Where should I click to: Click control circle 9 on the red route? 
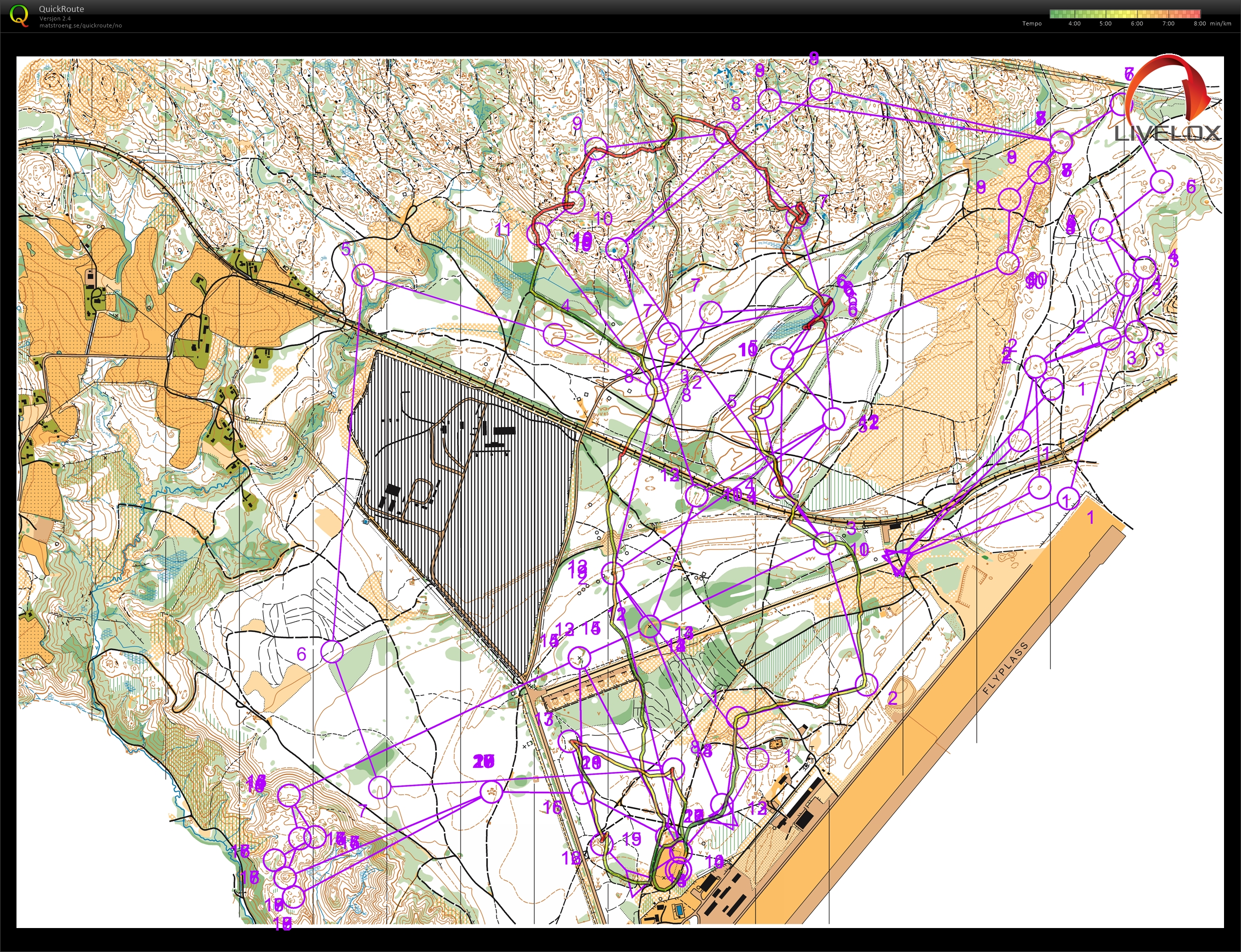tap(595, 148)
